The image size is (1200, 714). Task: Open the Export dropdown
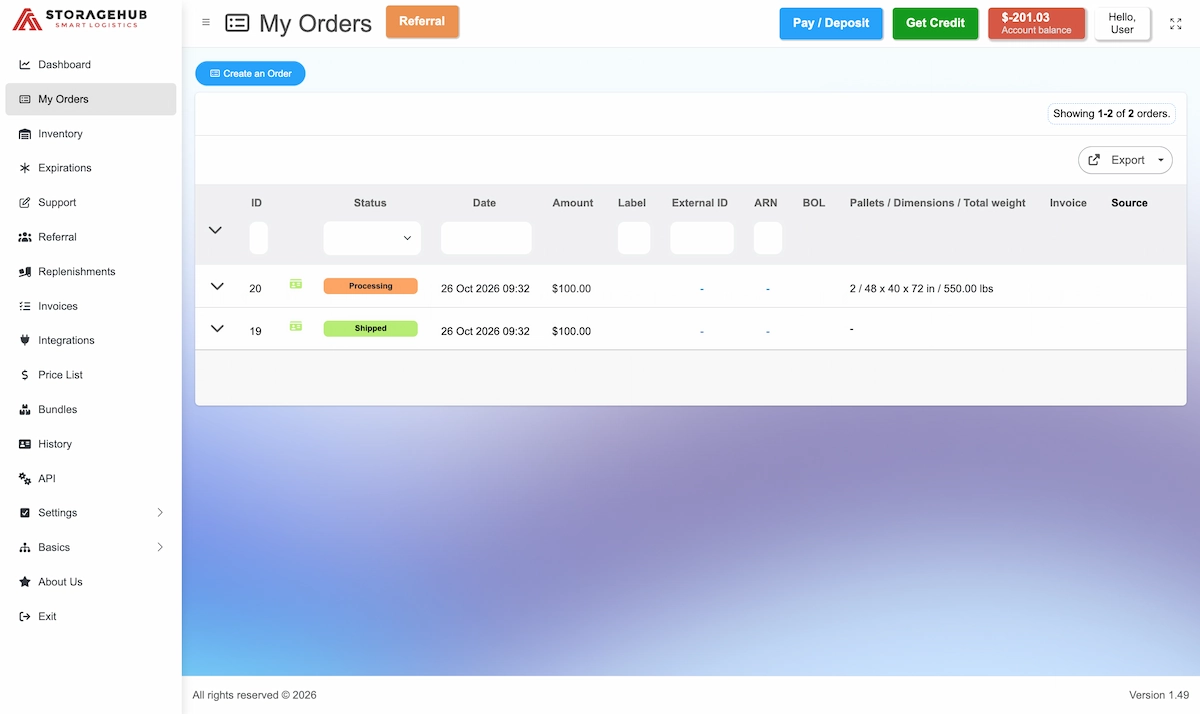[1125, 160]
